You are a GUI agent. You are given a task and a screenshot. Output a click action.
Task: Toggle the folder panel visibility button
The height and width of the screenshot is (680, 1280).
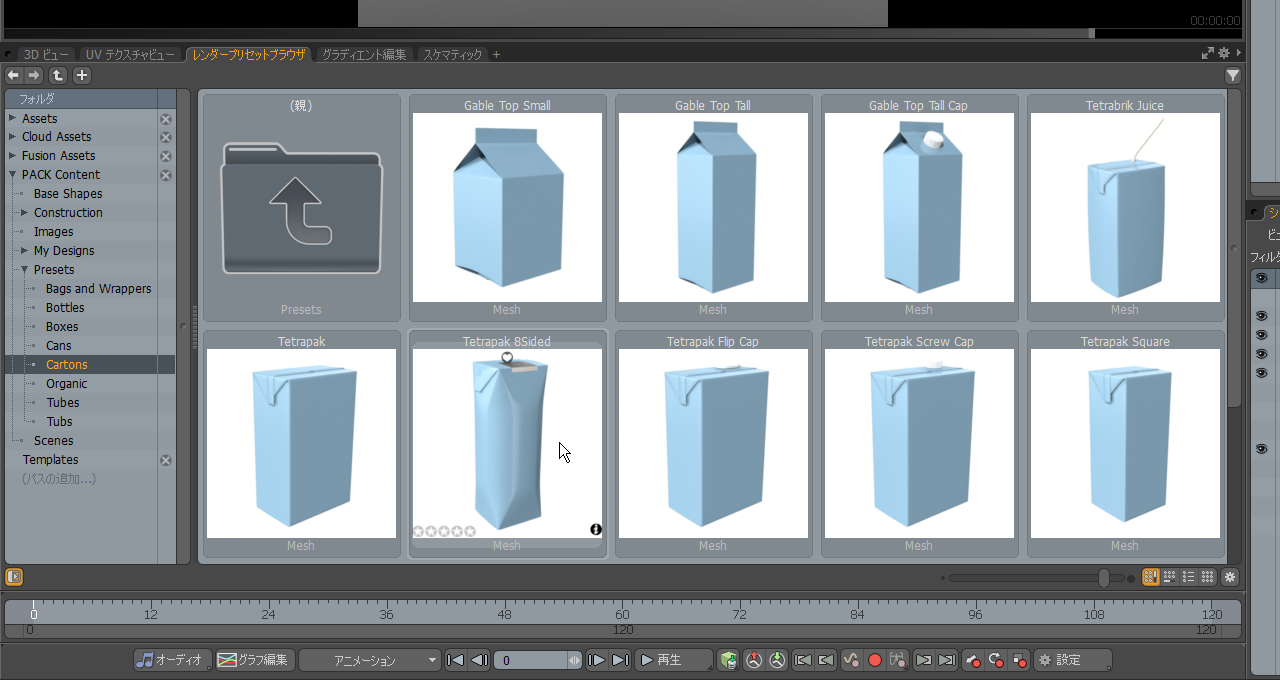(x=14, y=577)
